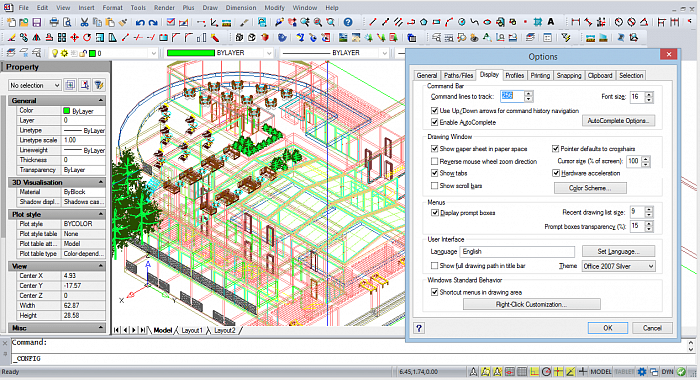
Task: Click the Color Scheme button
Action: click(x=590, y=188)
